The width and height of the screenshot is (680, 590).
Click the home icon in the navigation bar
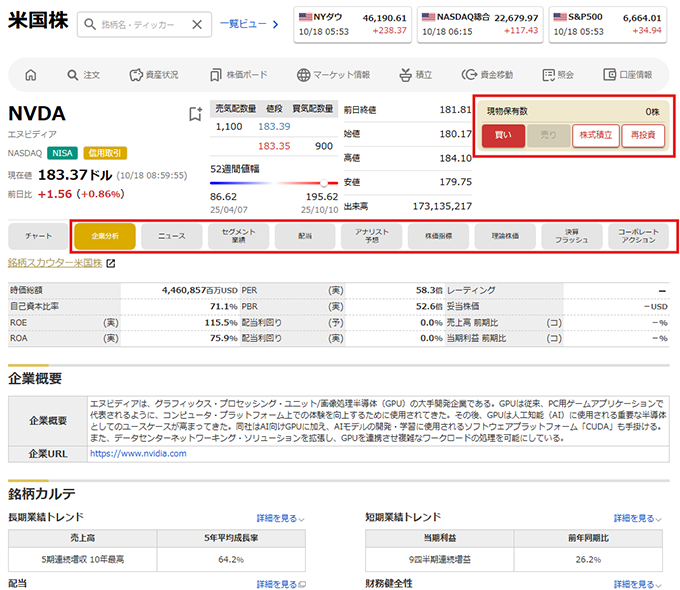pyautogui.click(x=30, y=75)
